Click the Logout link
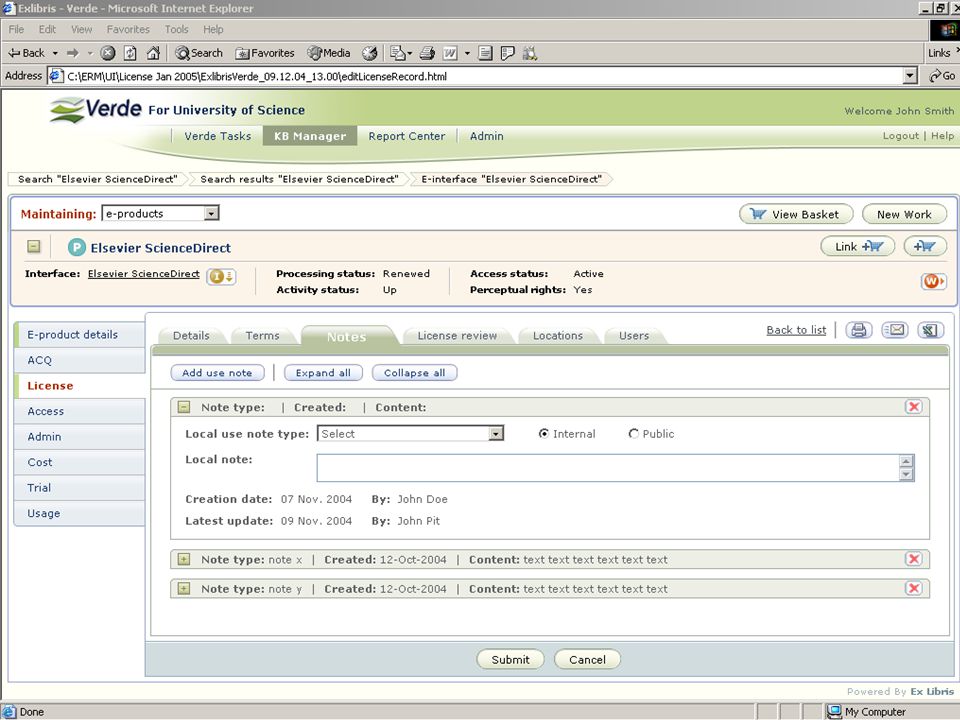This screenshot has width=960, height=720. [901, 136]
